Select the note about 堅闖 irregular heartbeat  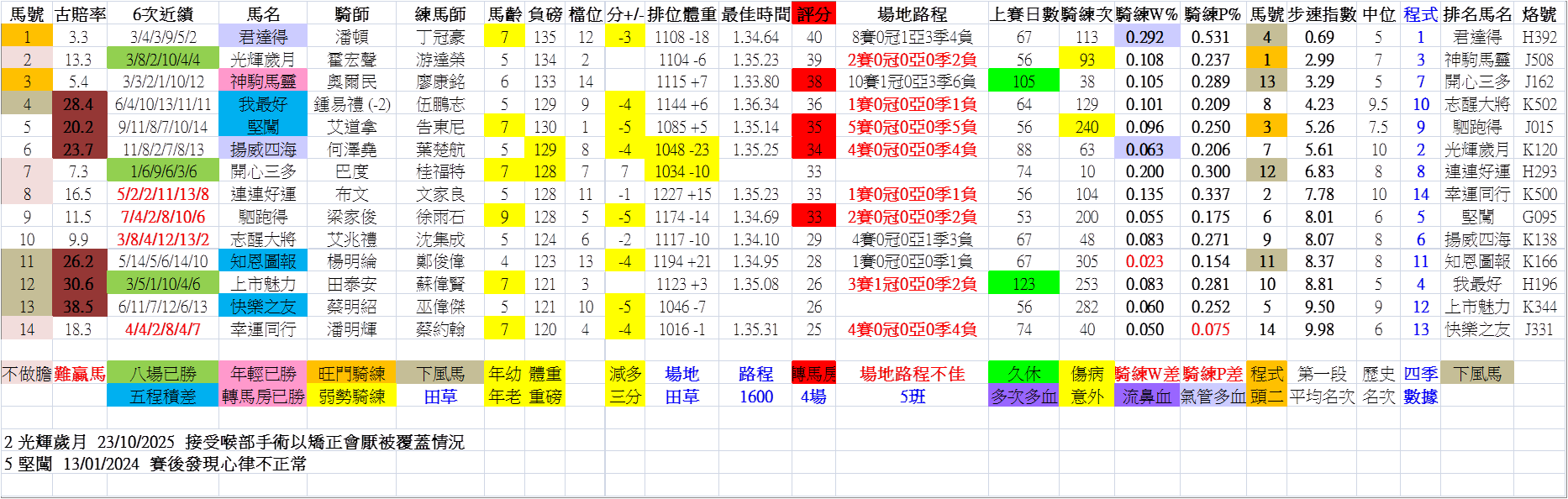click(x=155, y=464)
